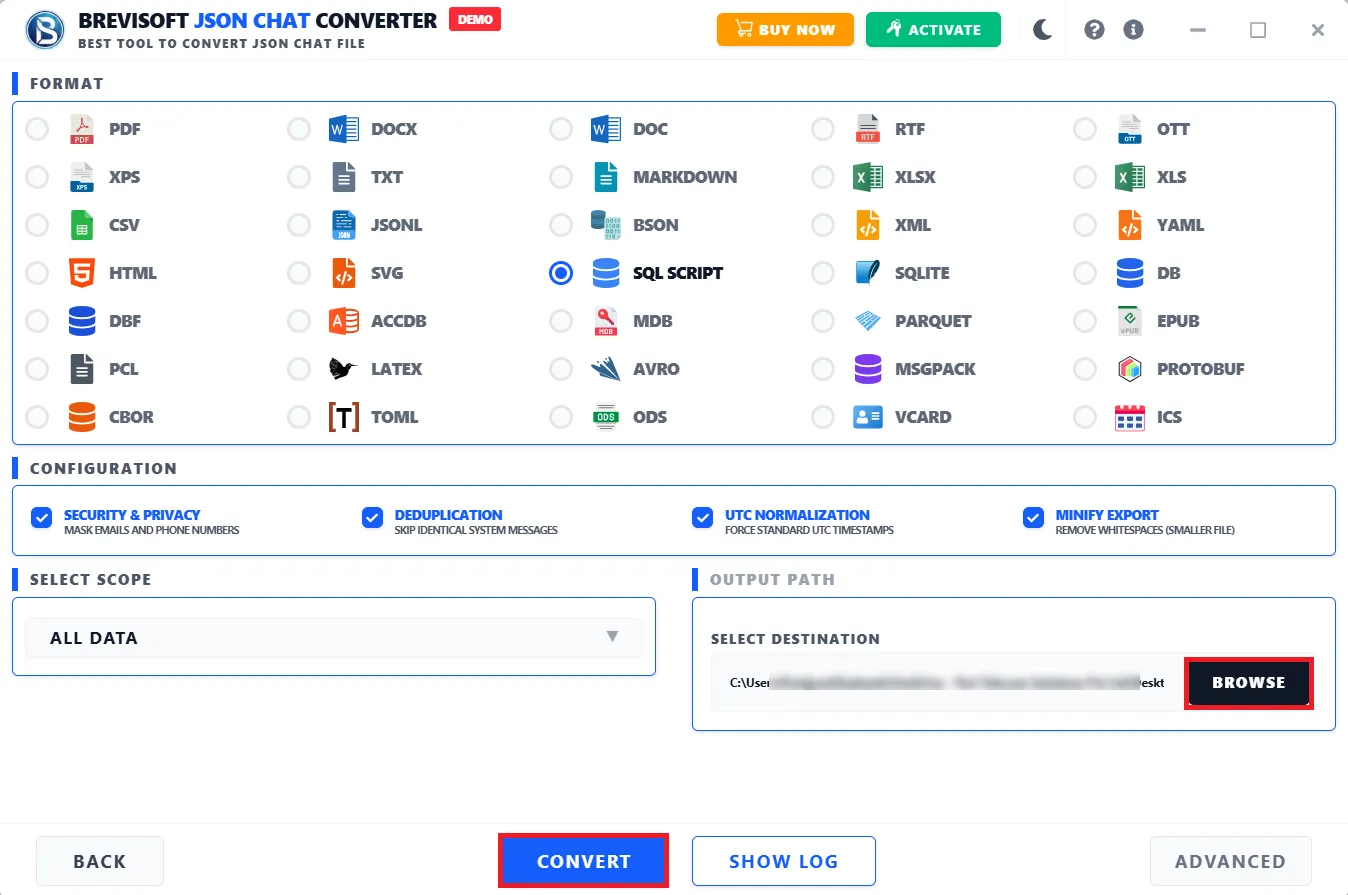Image resolution: width=1348 pixels, height=895 pixels.
Task: Browse for output destination
Action: point(1249,683)
